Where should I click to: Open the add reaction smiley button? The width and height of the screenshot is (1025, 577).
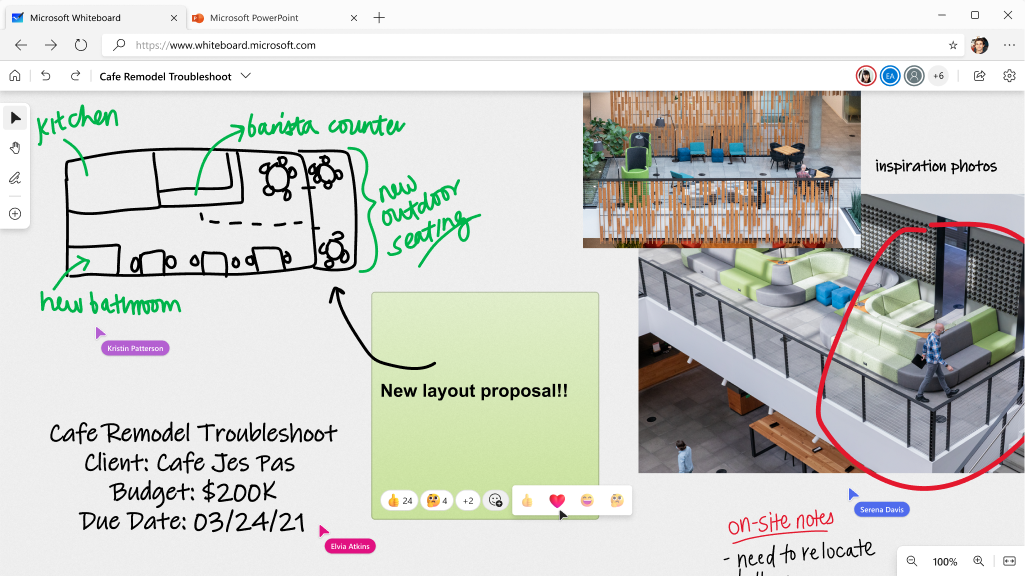pos(496,501)
